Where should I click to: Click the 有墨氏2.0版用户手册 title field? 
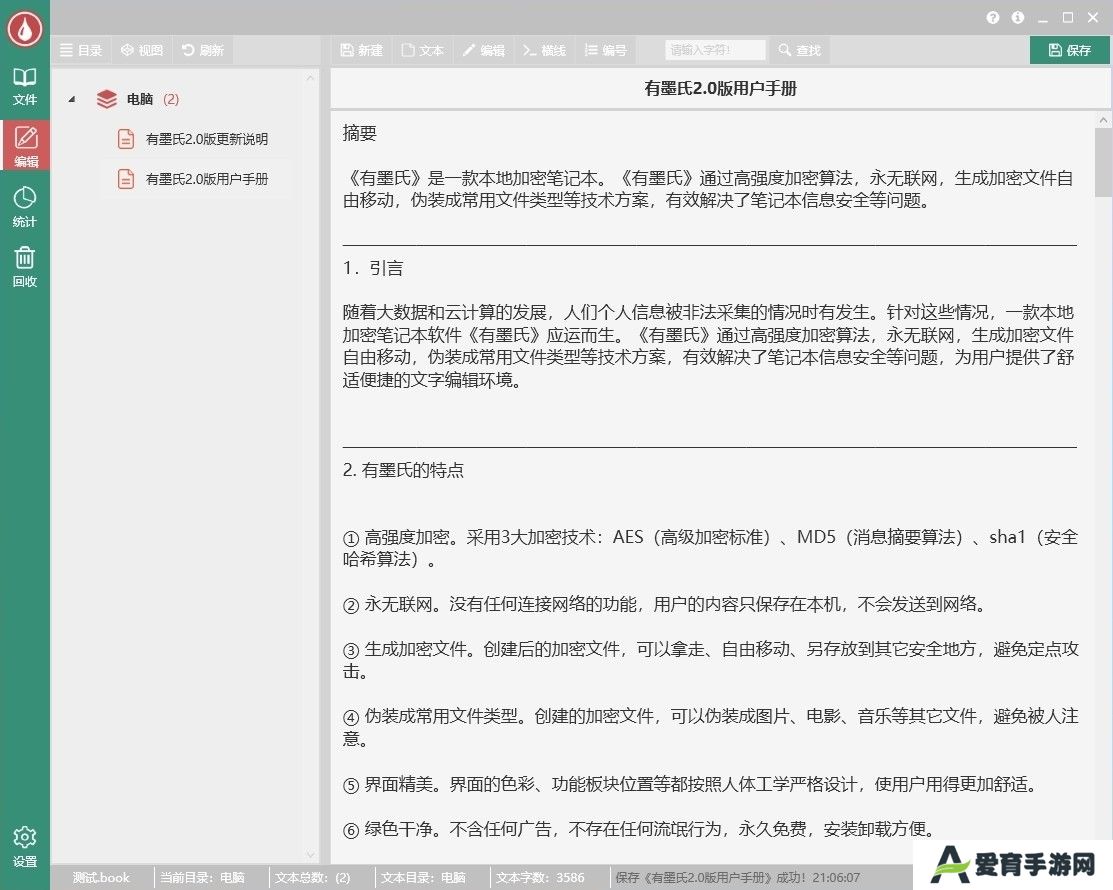[x=720, y=89]
